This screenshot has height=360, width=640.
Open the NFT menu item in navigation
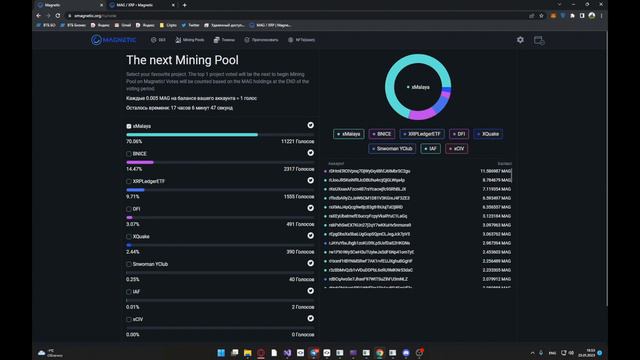(301, 40)
